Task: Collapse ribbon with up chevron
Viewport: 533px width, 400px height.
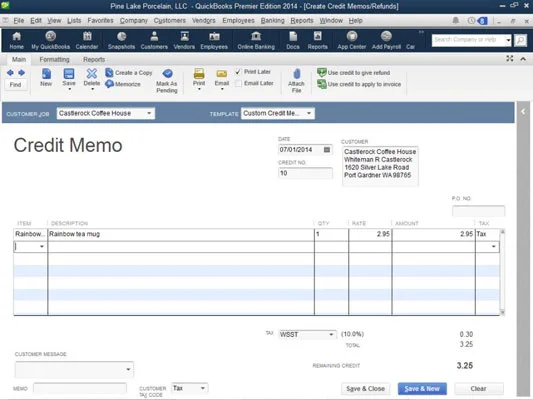Action: tap(523, 59)
